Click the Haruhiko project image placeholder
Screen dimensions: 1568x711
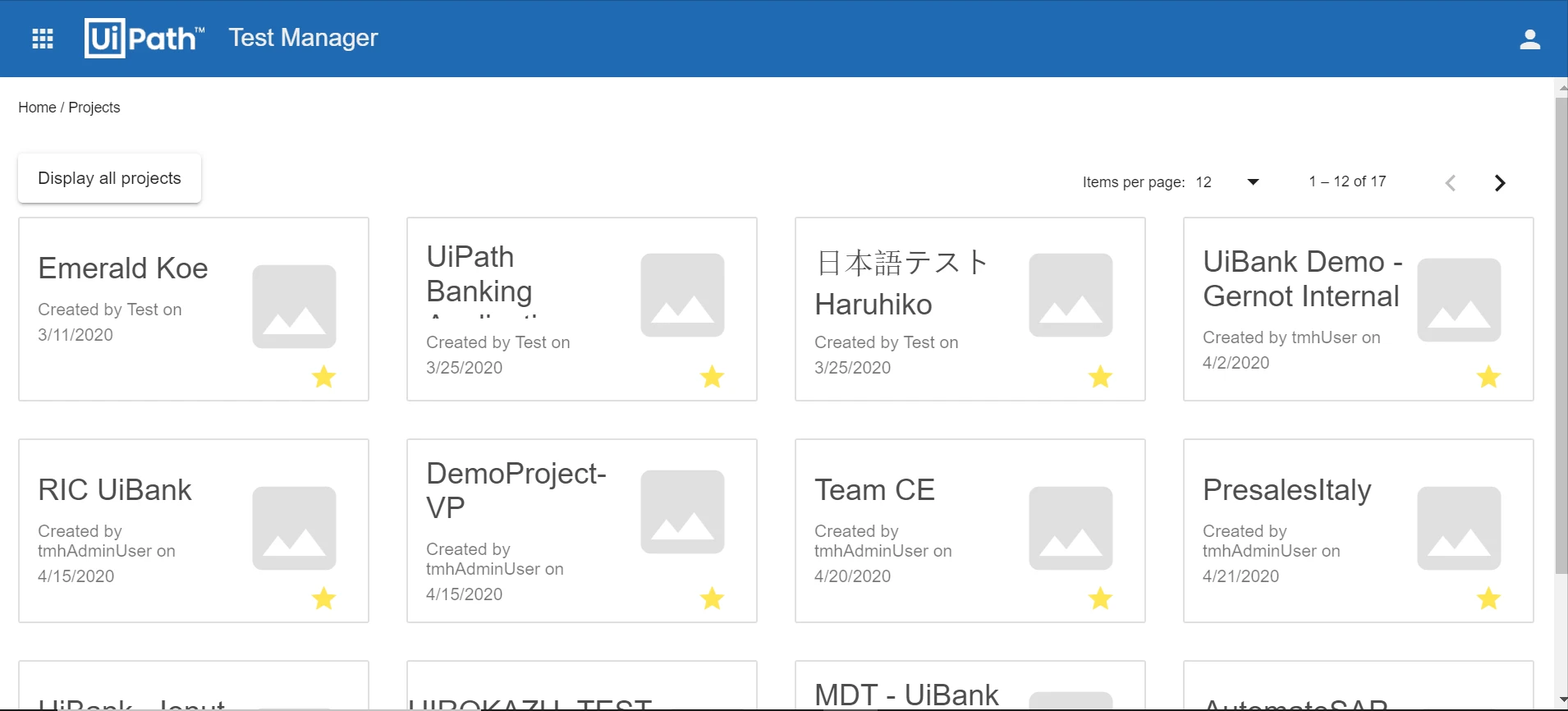click(x=1071, y=295)
